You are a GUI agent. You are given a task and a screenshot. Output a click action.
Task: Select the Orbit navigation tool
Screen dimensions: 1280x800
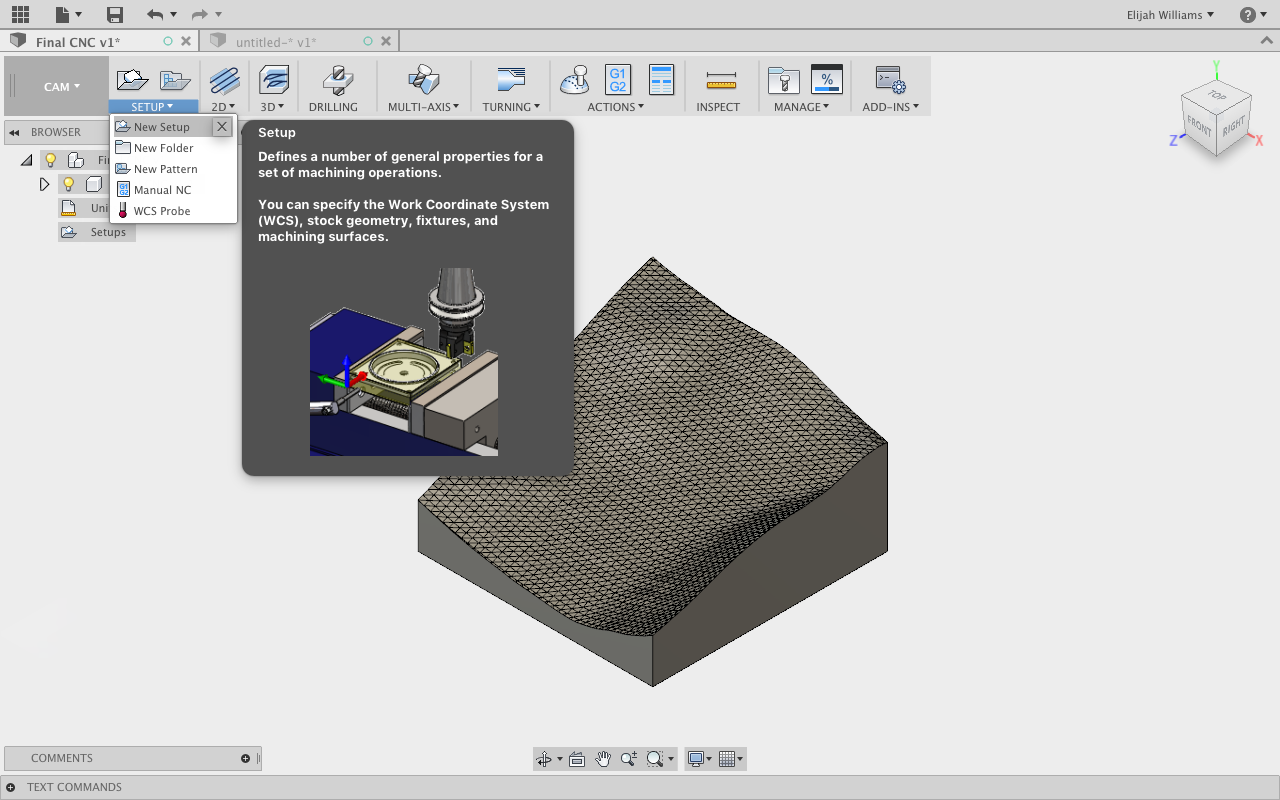(x=544, y=759)
